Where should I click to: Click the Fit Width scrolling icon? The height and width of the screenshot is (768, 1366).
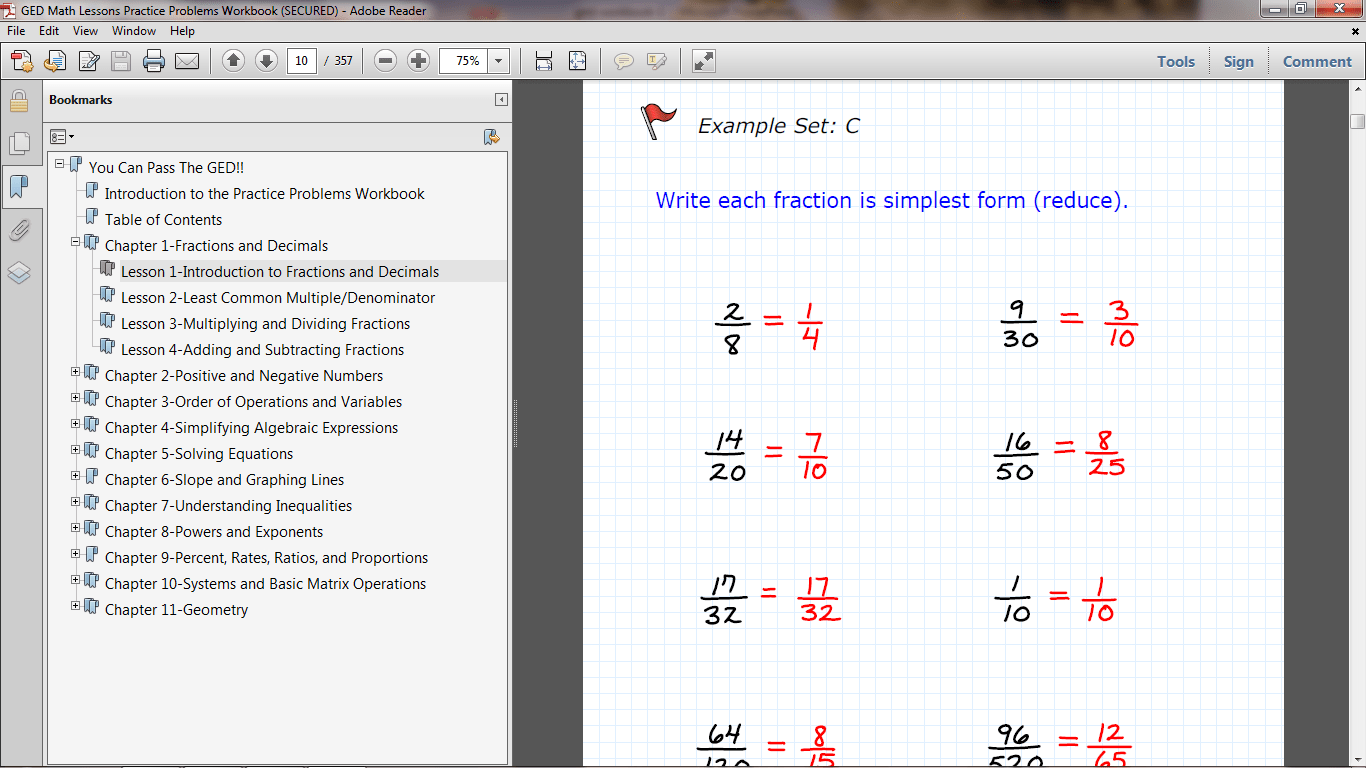click(544, 61)
